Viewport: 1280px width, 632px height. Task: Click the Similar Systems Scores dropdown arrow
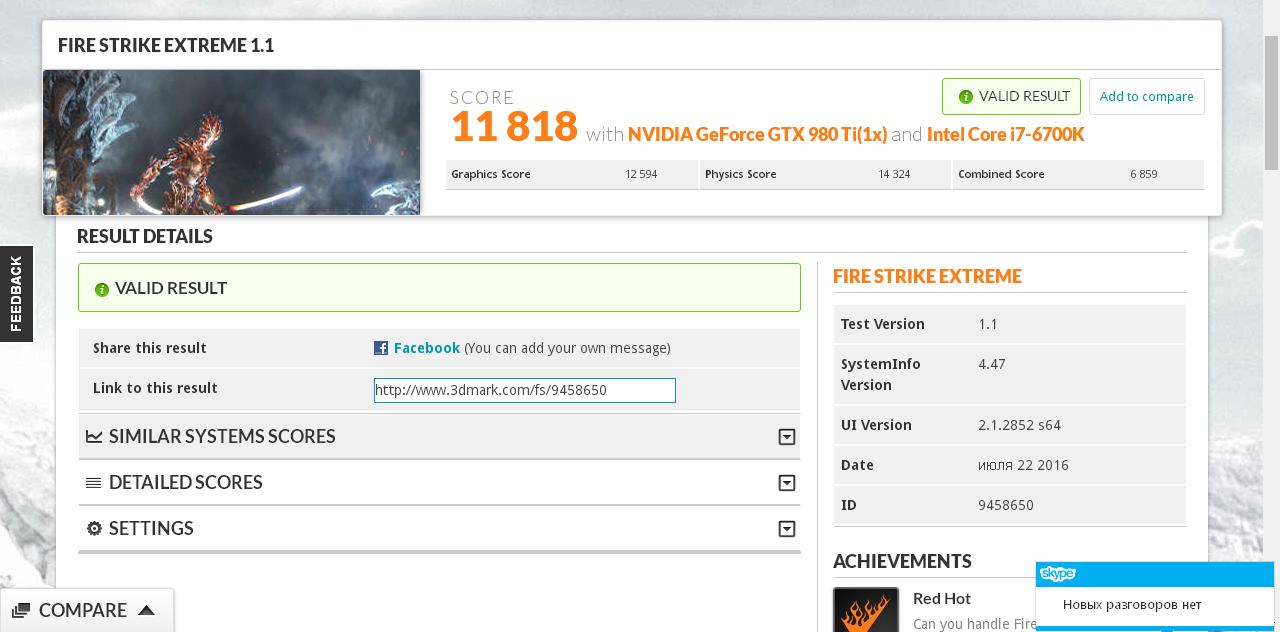click(x=787, y=437)
